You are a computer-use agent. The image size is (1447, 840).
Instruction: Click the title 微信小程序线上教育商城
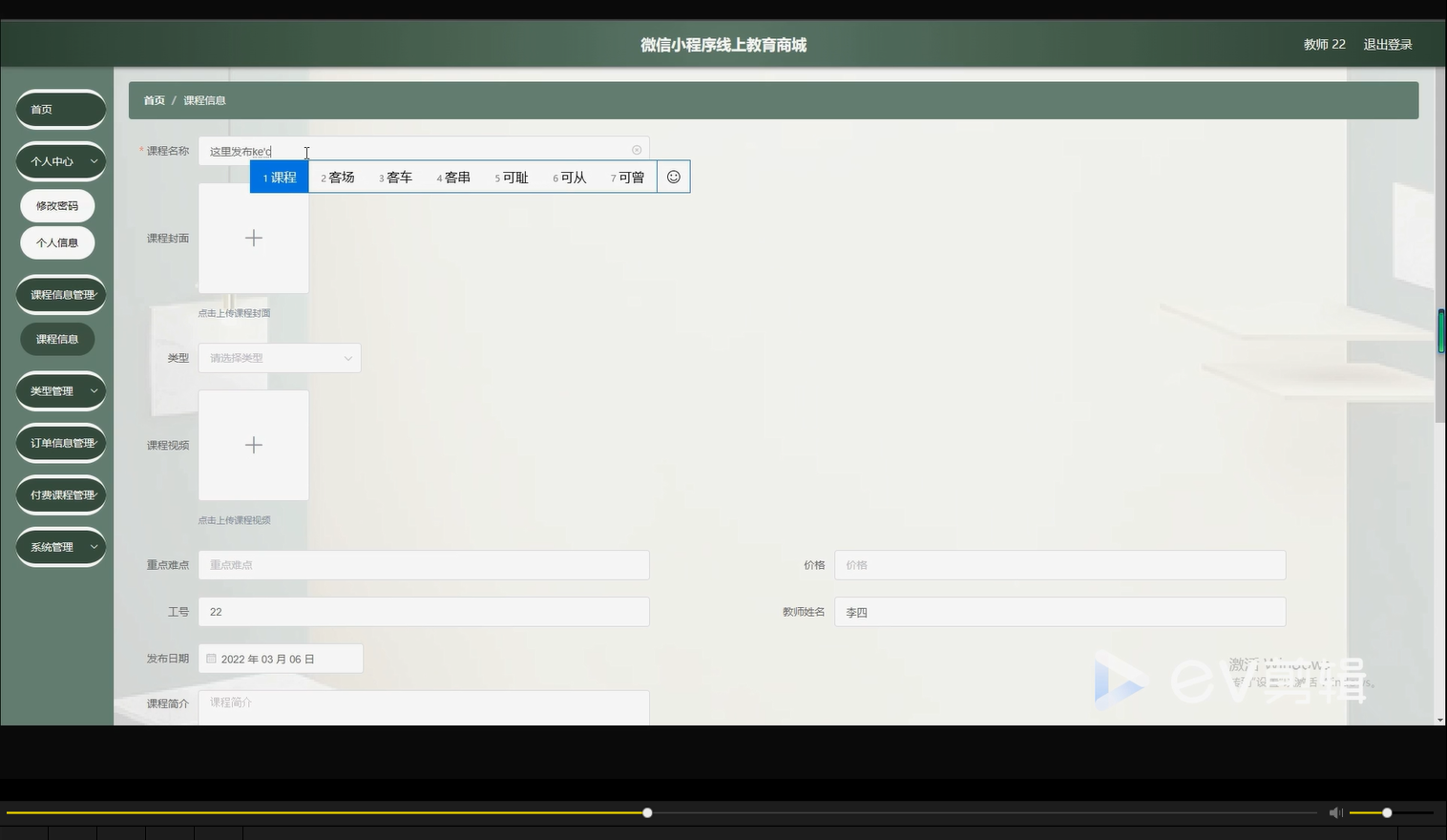723,45
